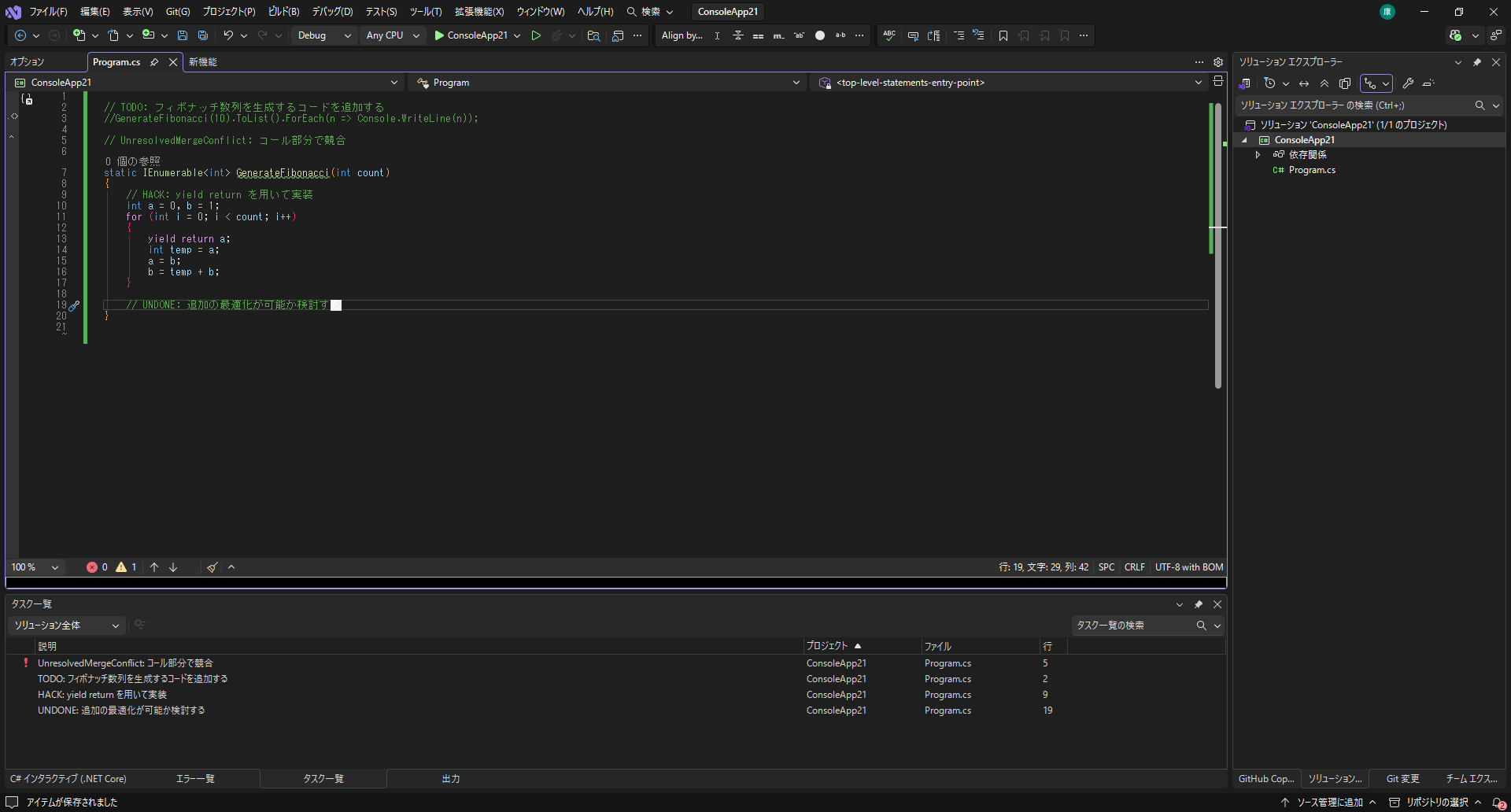
Task: Click the Solution Explorer view switch icon
Action: click(1245, 83)
